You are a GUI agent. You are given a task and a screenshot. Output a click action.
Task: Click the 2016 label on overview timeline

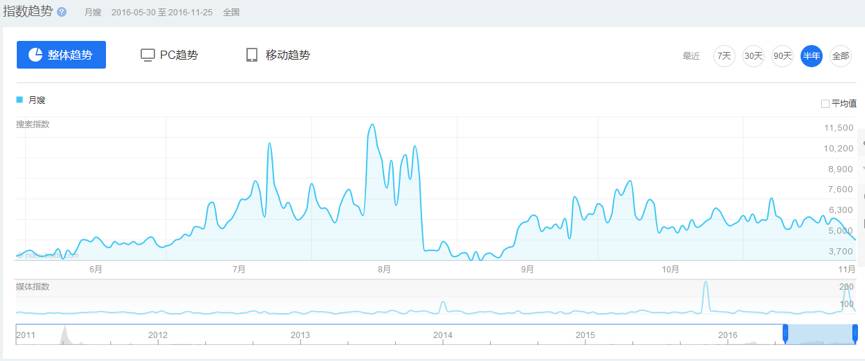tap(728, 335)
